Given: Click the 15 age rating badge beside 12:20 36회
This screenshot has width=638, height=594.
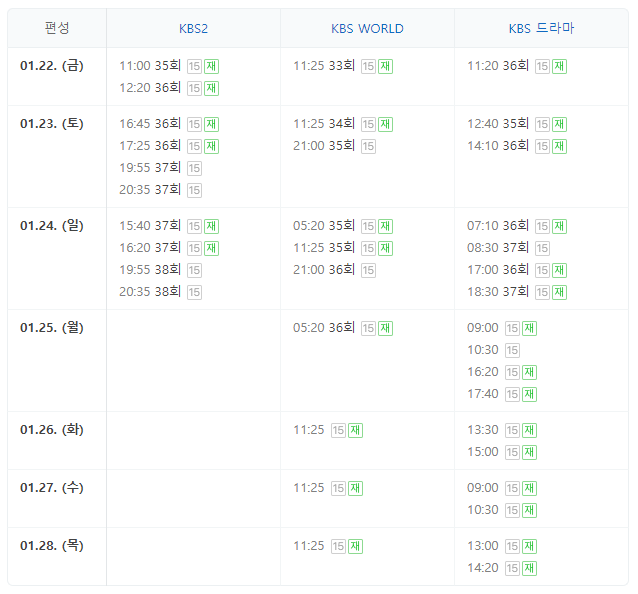Looking at the screenshot, I should coord(194,88).
